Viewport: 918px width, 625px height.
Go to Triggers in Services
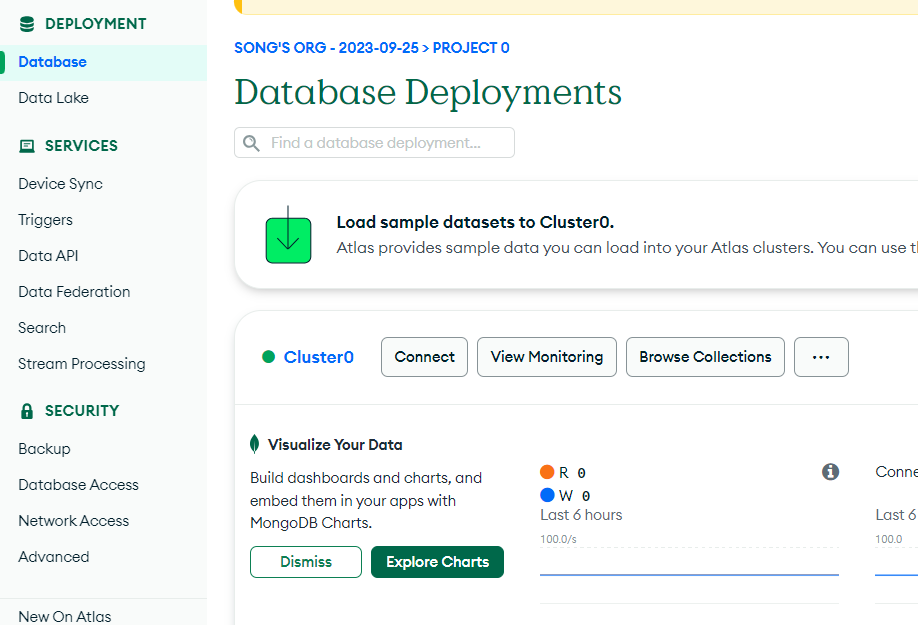[45, 220]
